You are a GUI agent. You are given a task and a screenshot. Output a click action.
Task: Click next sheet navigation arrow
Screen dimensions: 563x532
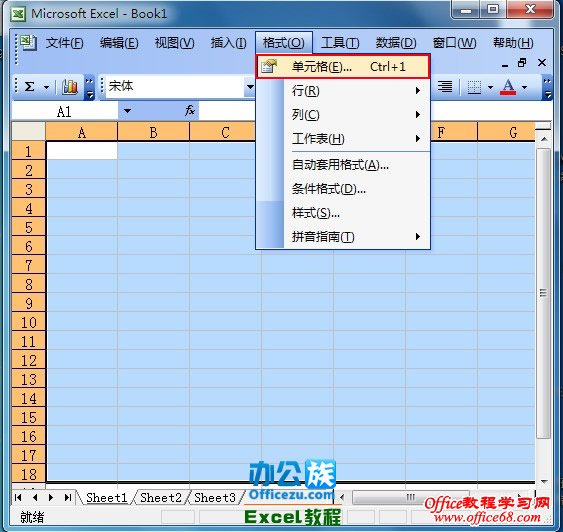pos(51,497)
